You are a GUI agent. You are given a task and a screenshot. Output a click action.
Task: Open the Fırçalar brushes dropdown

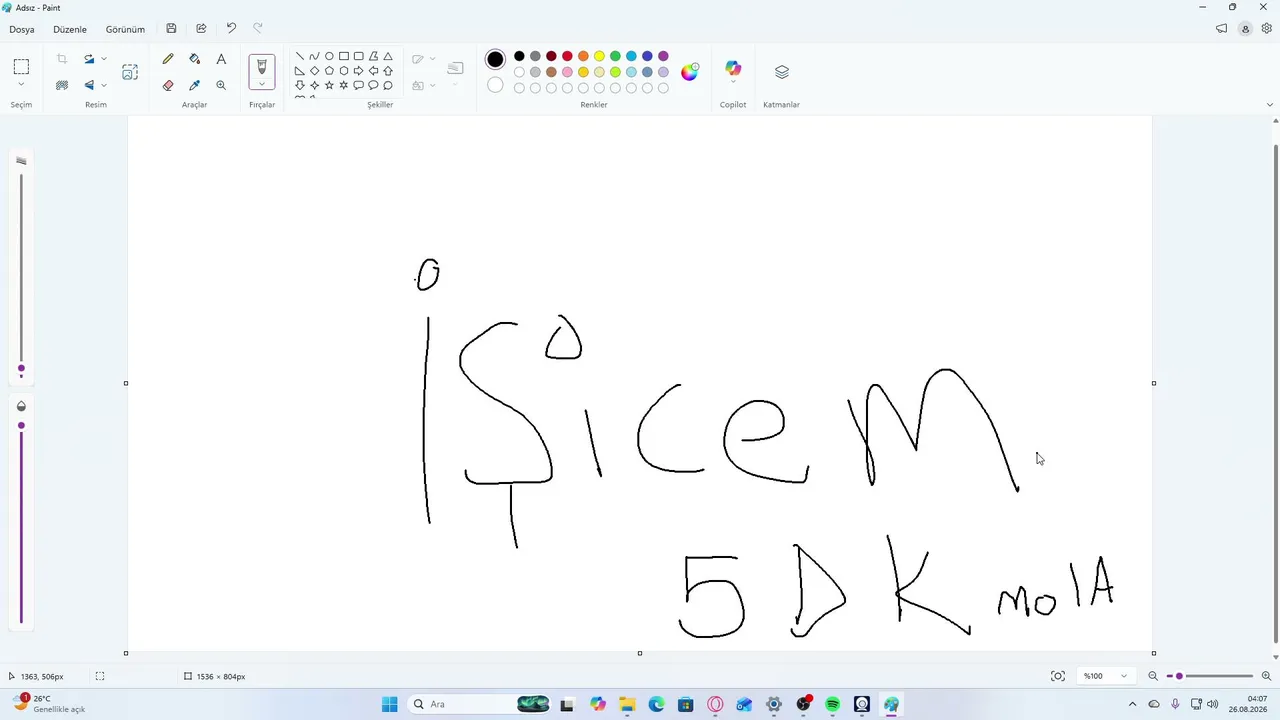262,86
